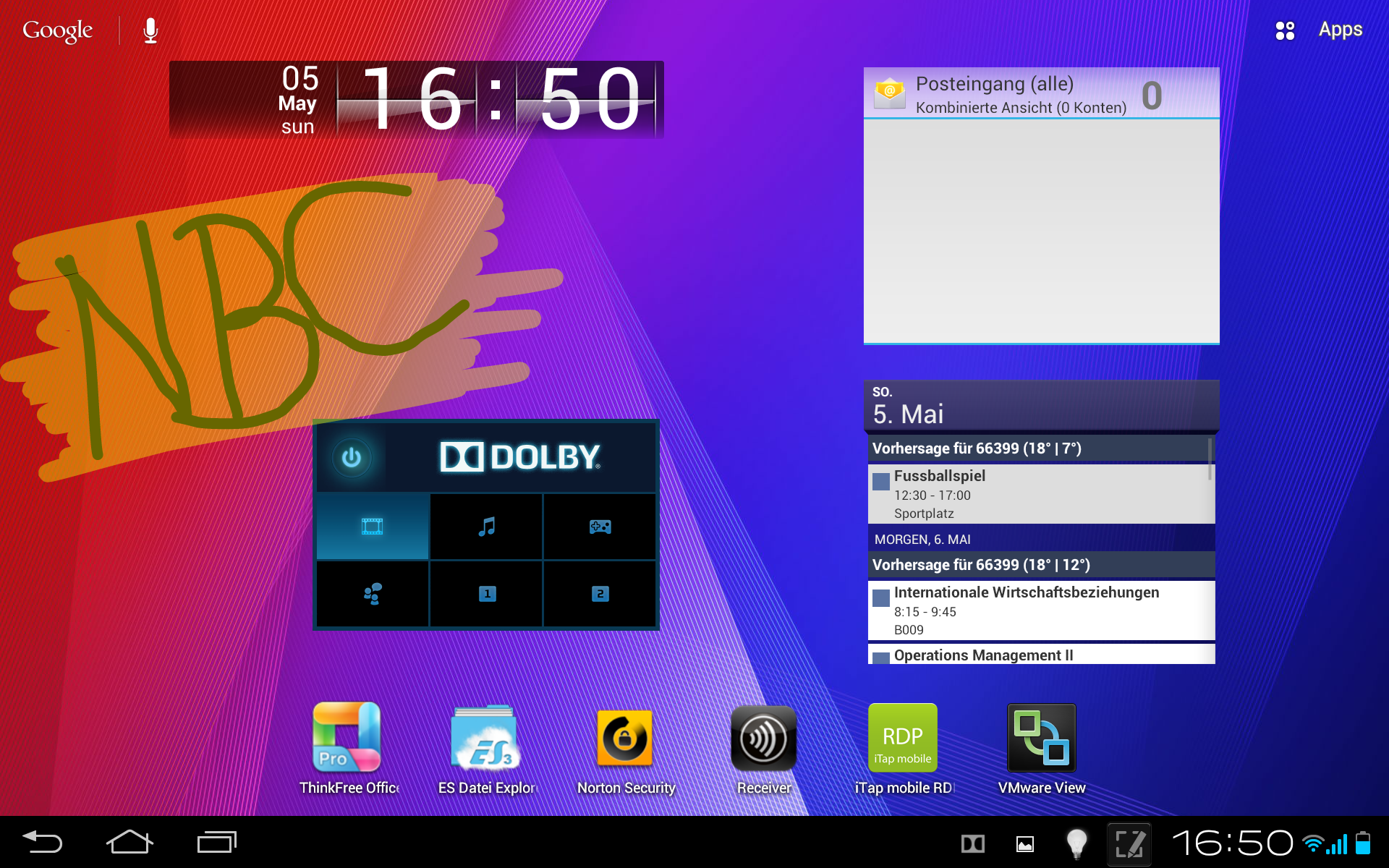Tap the lightbulb icon in system bar

click(1076, 843)
